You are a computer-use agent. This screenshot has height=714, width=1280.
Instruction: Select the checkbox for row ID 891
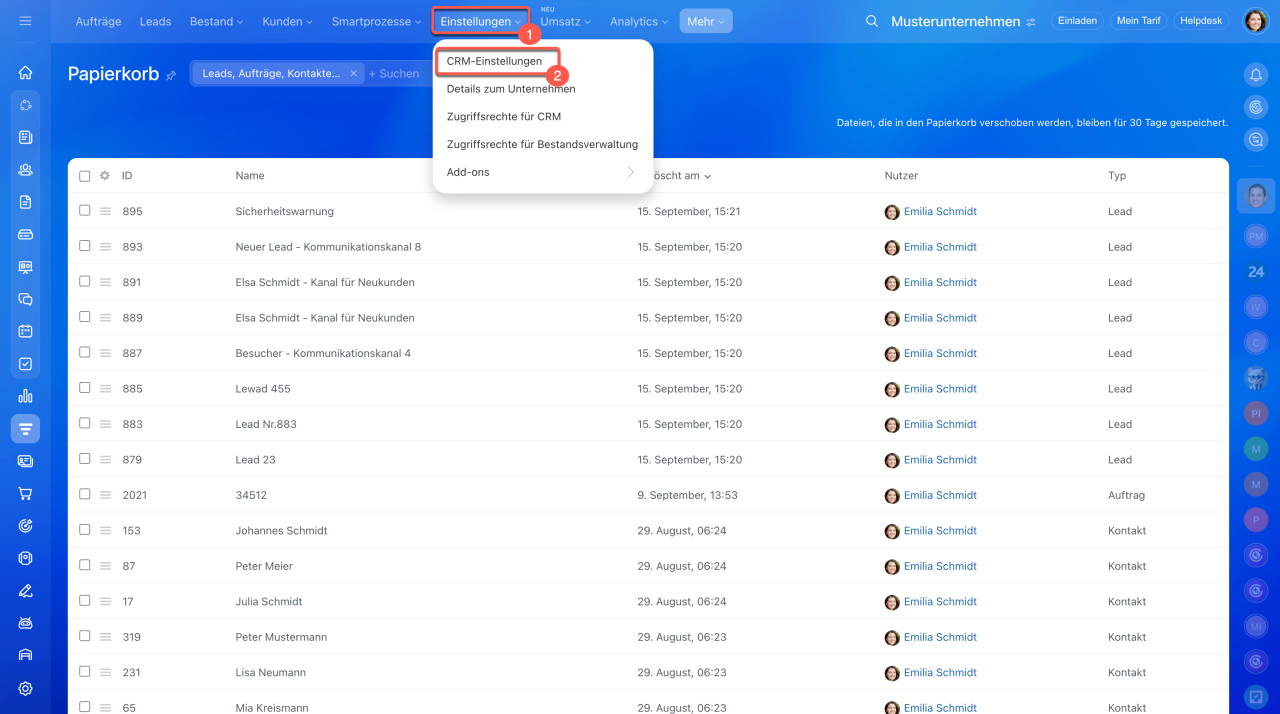pos(84,282)
